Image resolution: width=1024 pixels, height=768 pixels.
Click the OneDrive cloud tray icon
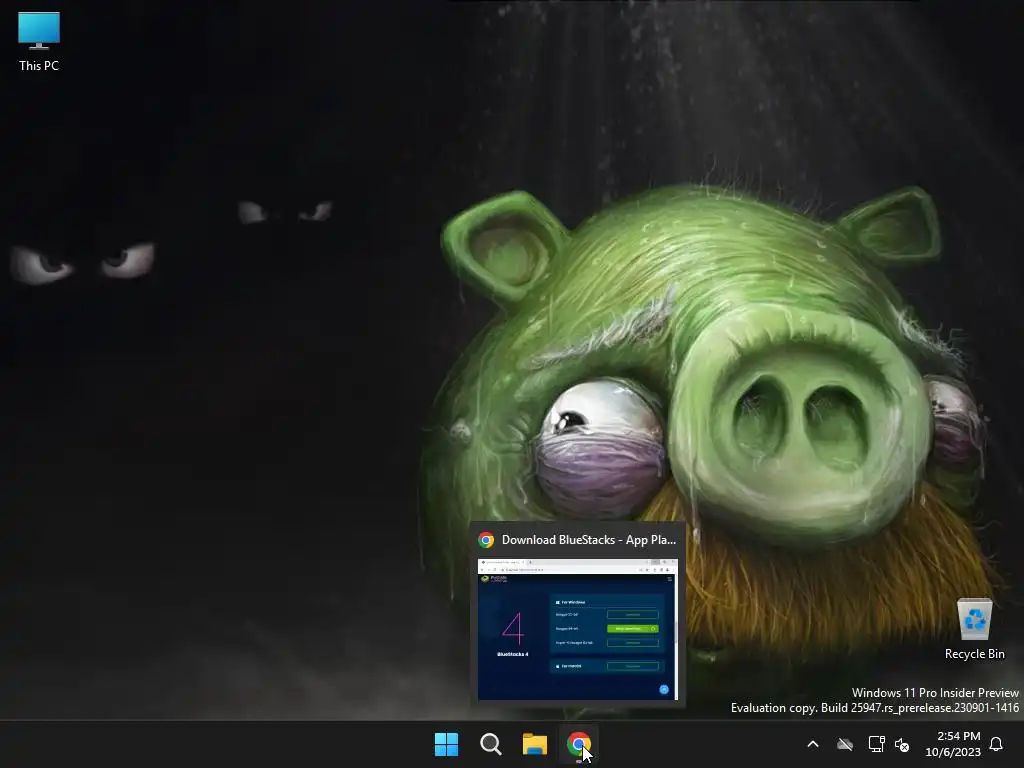coord(845,744)
